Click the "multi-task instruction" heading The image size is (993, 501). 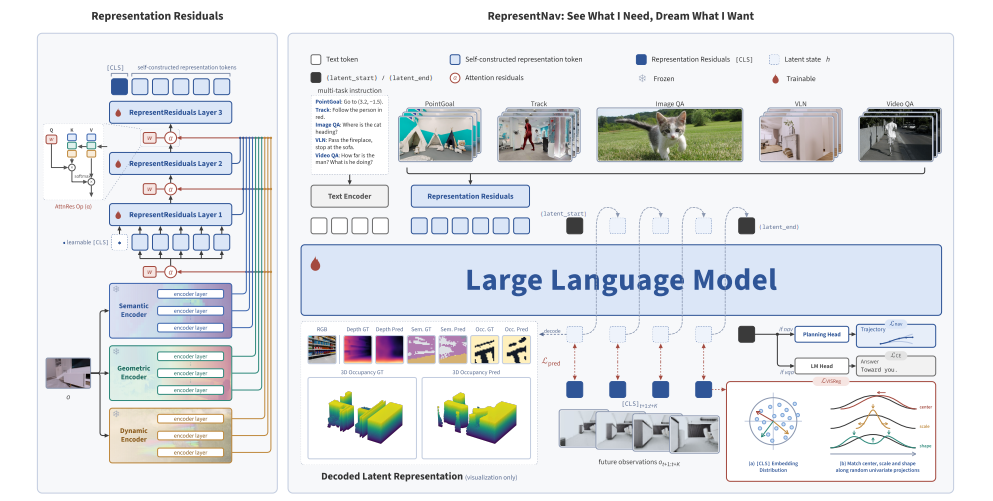pos(350,91)
